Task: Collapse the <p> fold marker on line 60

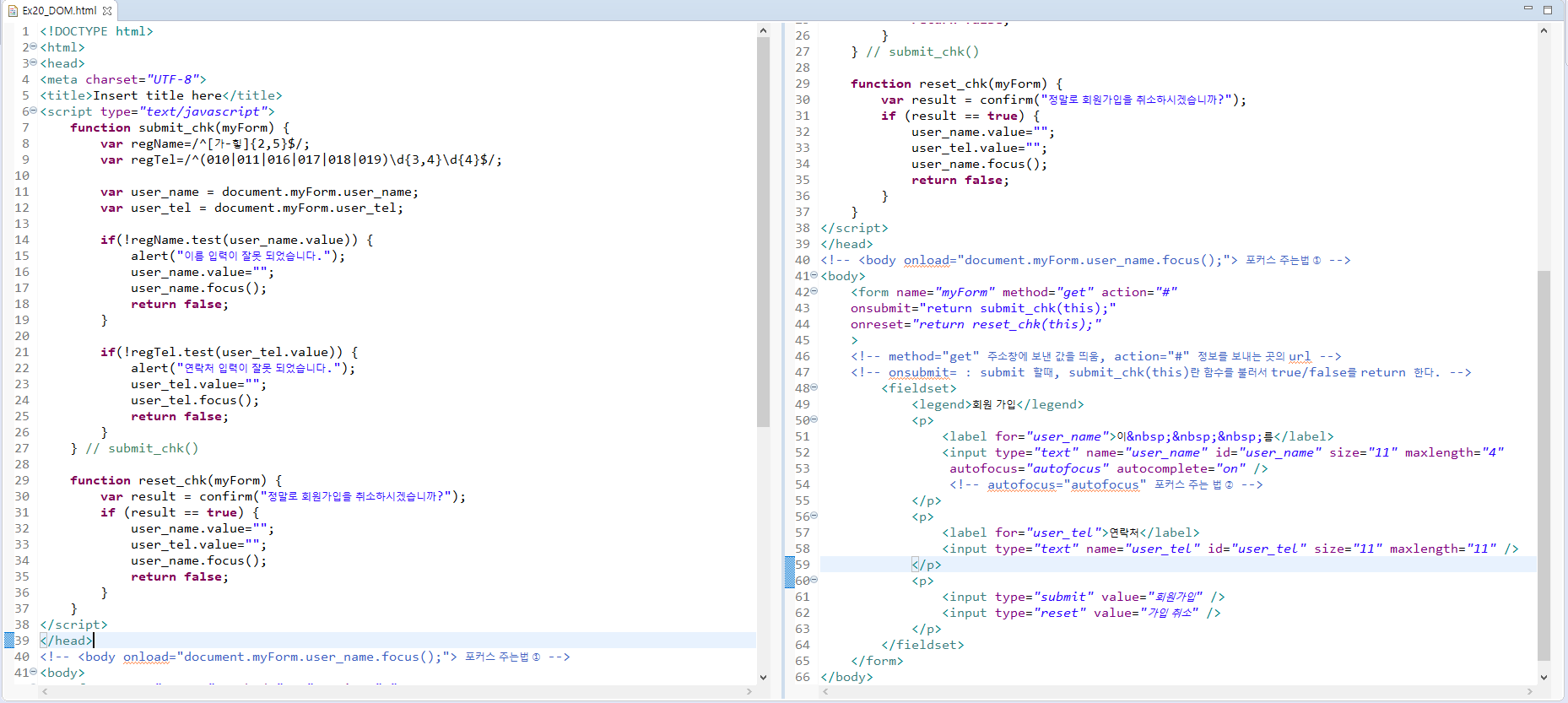Action: tap(814, 580)
